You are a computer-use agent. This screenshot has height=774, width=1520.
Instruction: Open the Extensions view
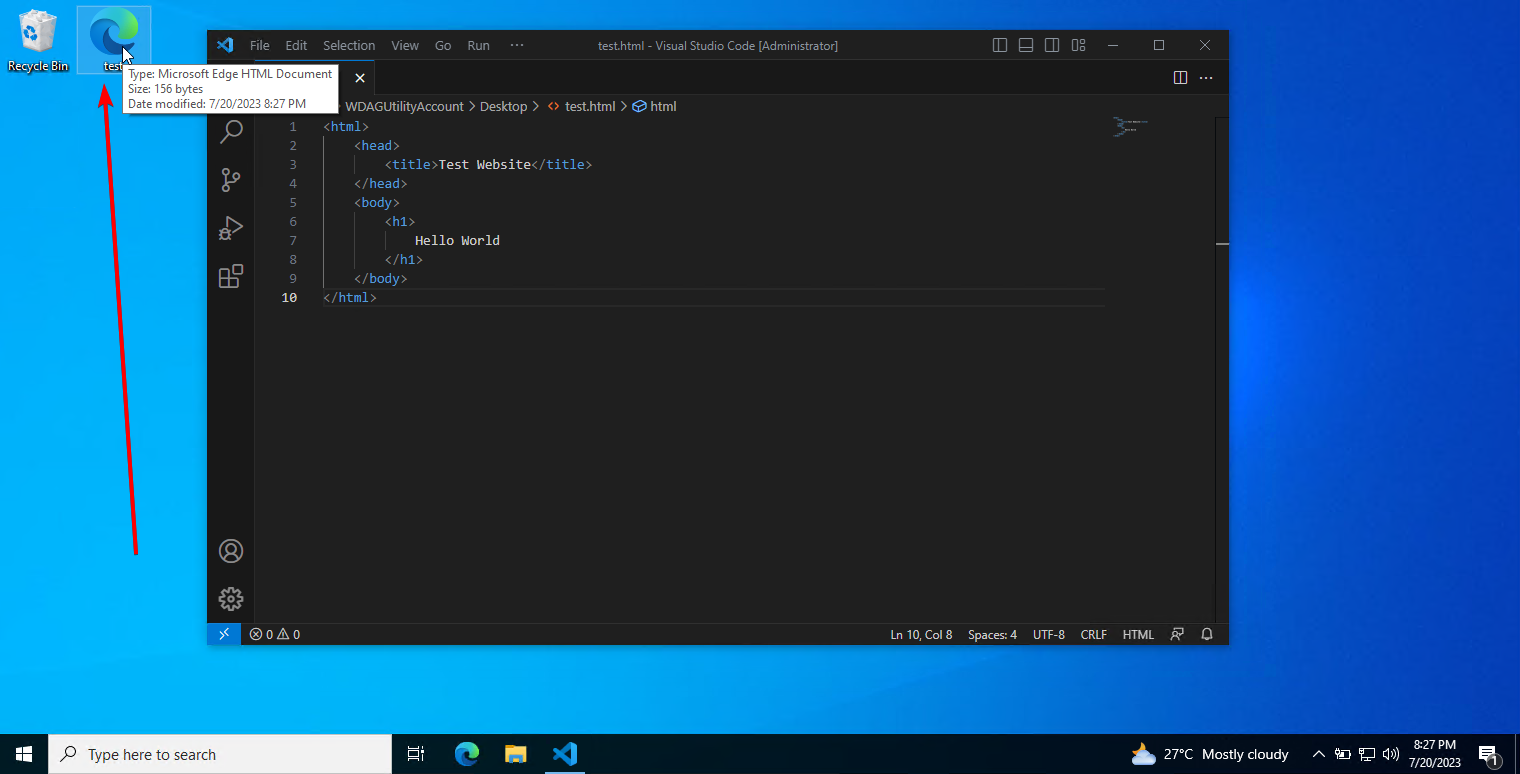(231, 276)
